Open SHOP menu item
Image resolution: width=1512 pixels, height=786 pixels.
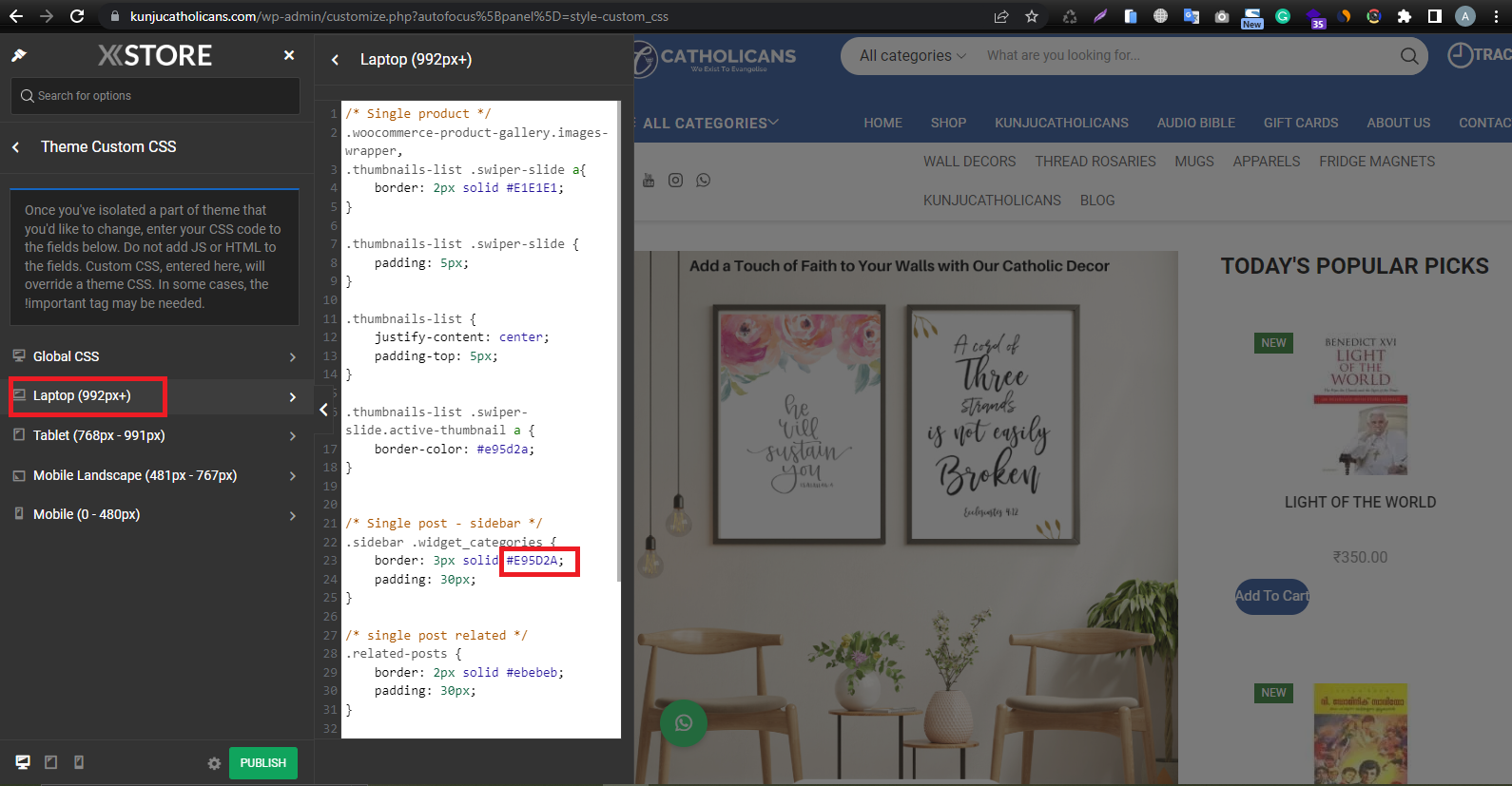(948, 124)
